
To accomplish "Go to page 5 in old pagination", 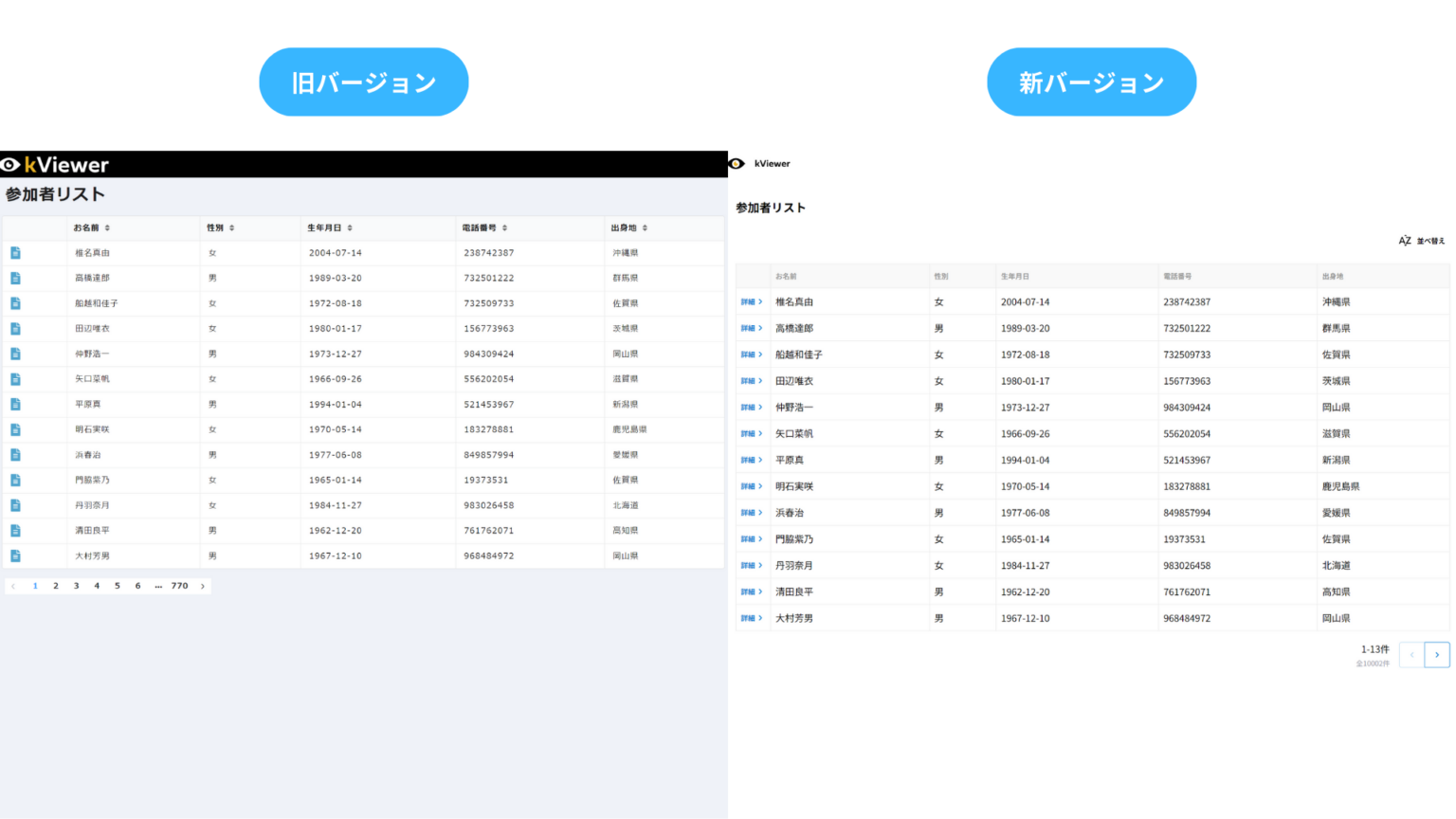I will (x=118, y=586).
